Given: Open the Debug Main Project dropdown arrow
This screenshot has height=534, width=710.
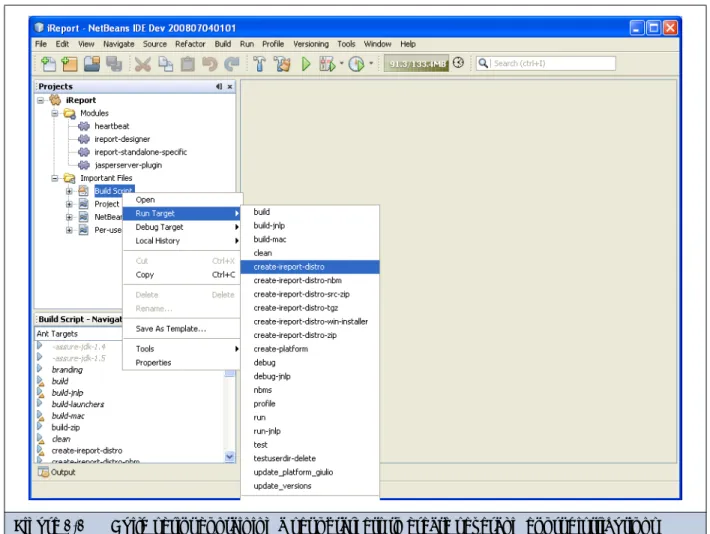Looking at the screenshot, I should coord(341,63).
